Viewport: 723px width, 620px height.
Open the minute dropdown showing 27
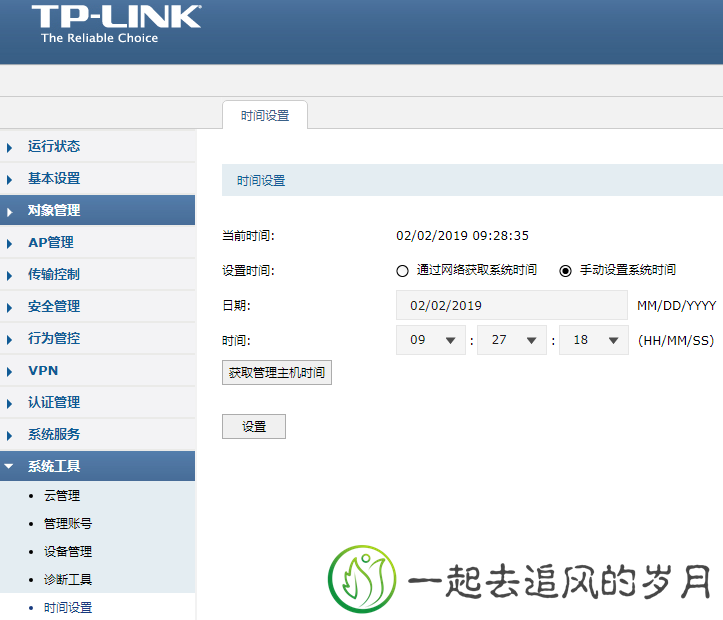[x=512, y=340]
